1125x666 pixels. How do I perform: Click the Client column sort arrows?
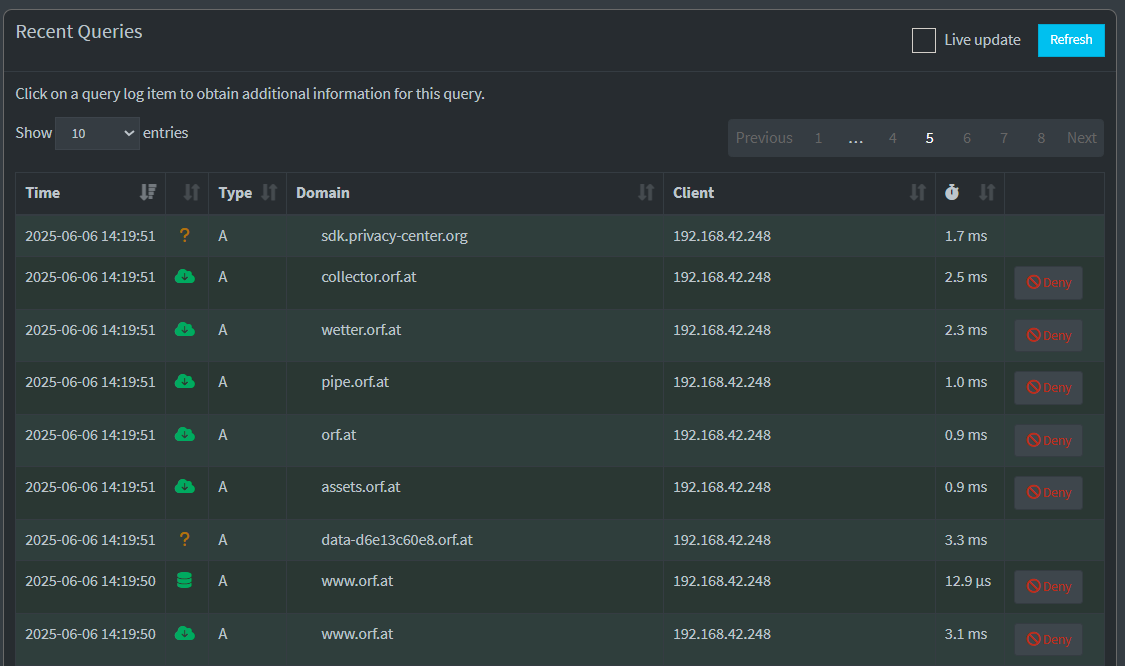click(917, 193)
